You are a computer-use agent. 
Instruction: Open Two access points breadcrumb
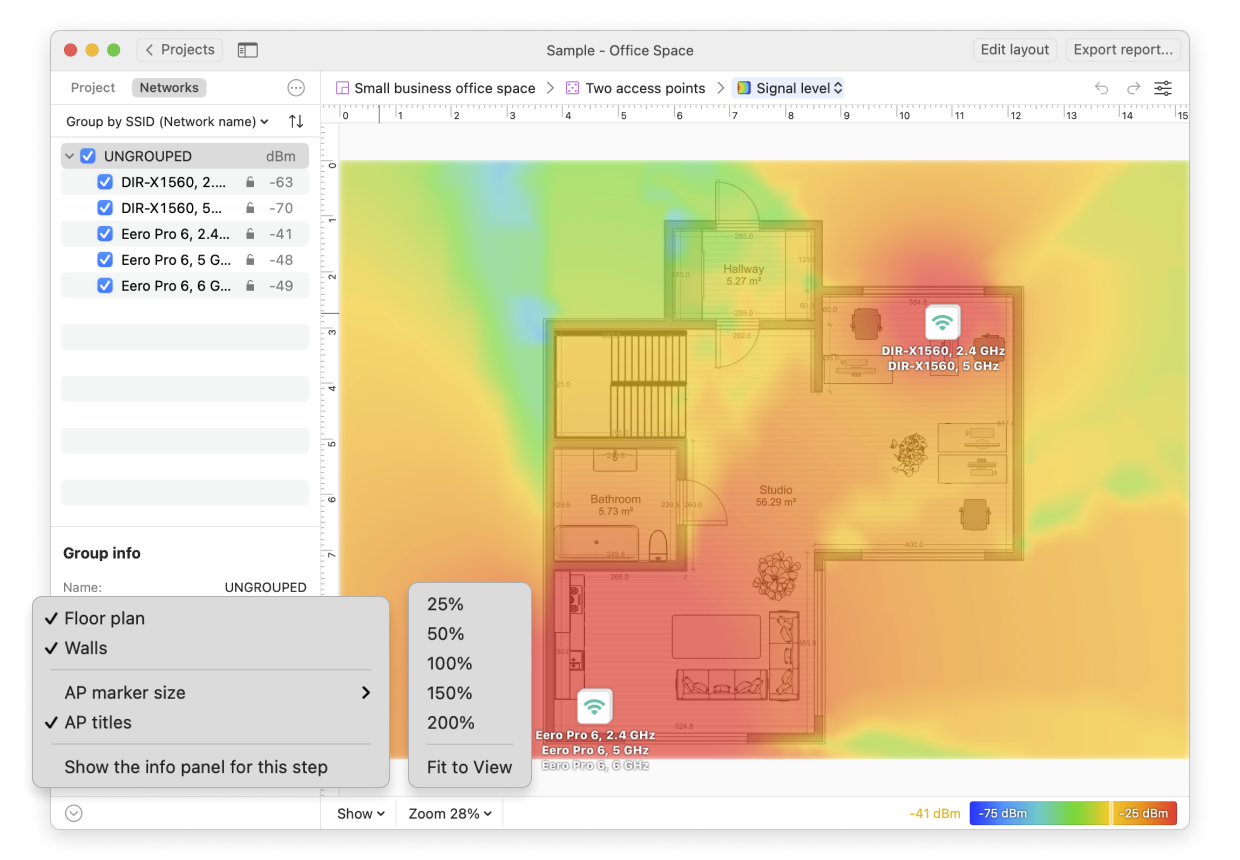coord(635,88)
